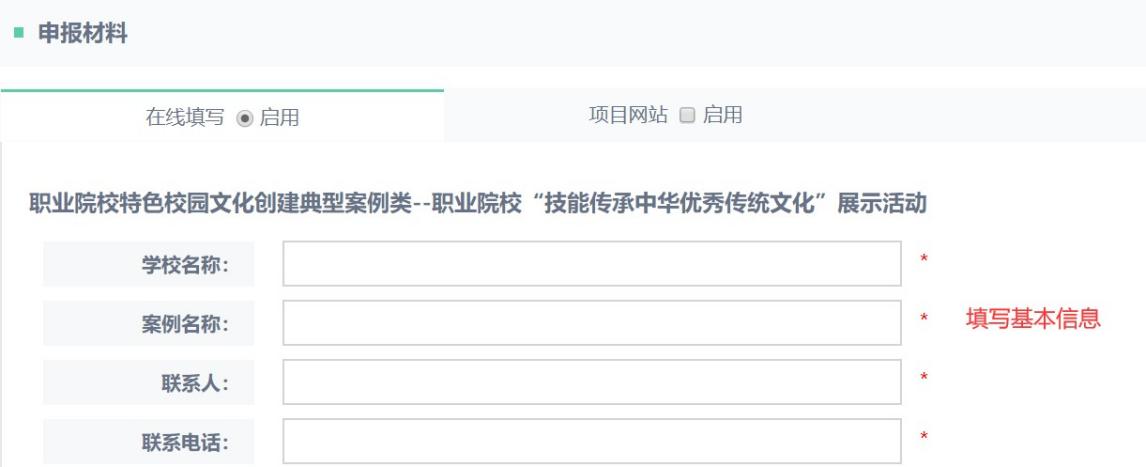Enable the 项目网站 启用 checkbox

click(x=687, y=115)
